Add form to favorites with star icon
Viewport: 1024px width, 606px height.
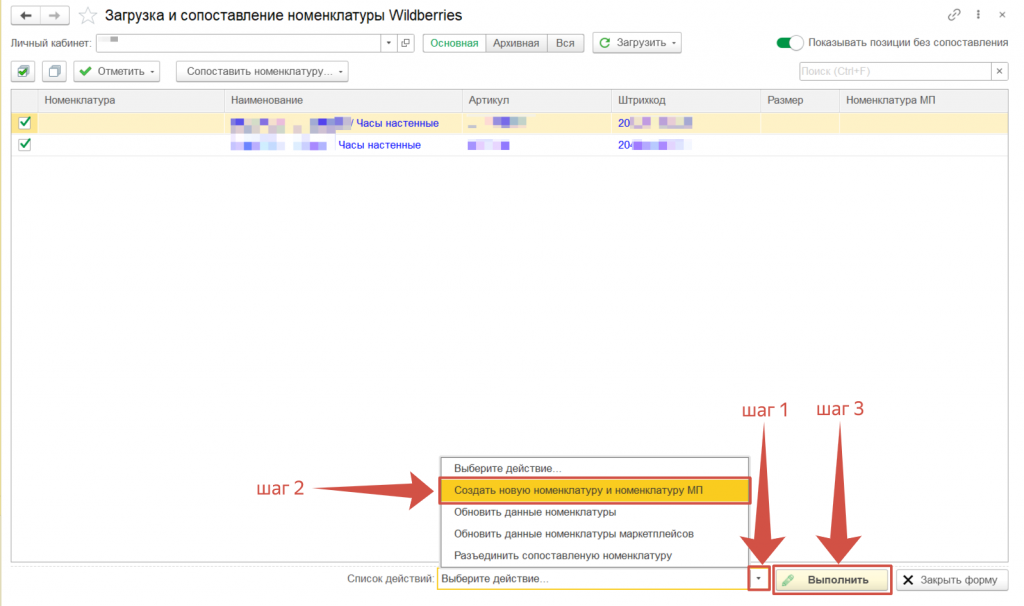[88, 16]
